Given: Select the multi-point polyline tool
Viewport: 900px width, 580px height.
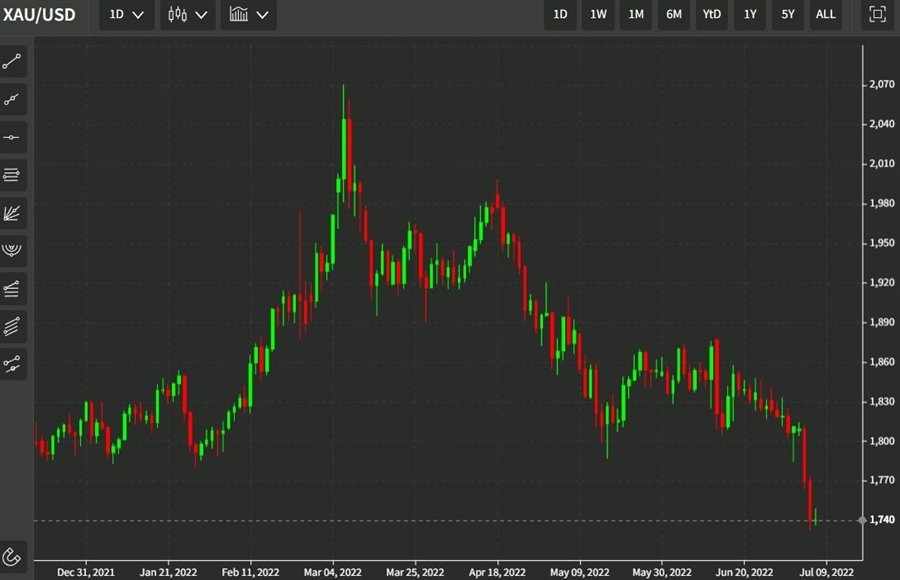Looking at the screenshot, I should pos(12,99).
